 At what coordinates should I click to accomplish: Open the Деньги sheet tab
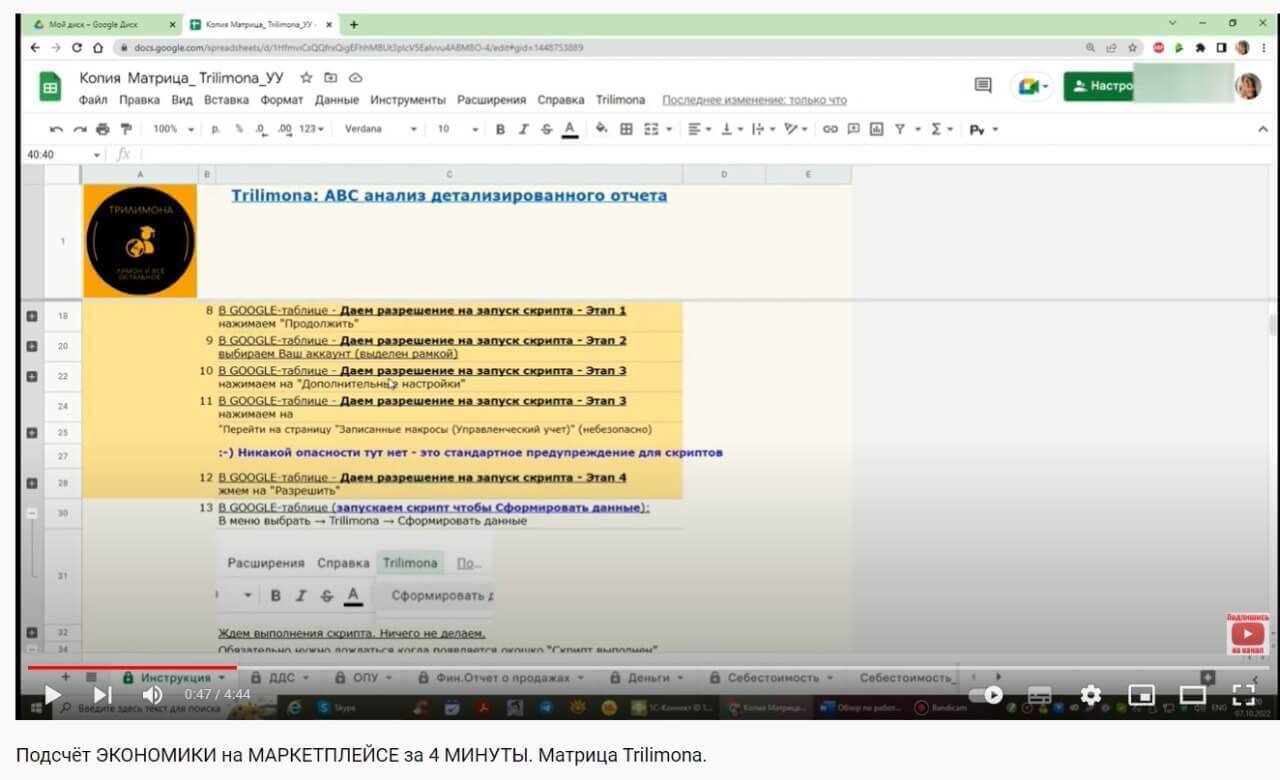click(646, 678)
